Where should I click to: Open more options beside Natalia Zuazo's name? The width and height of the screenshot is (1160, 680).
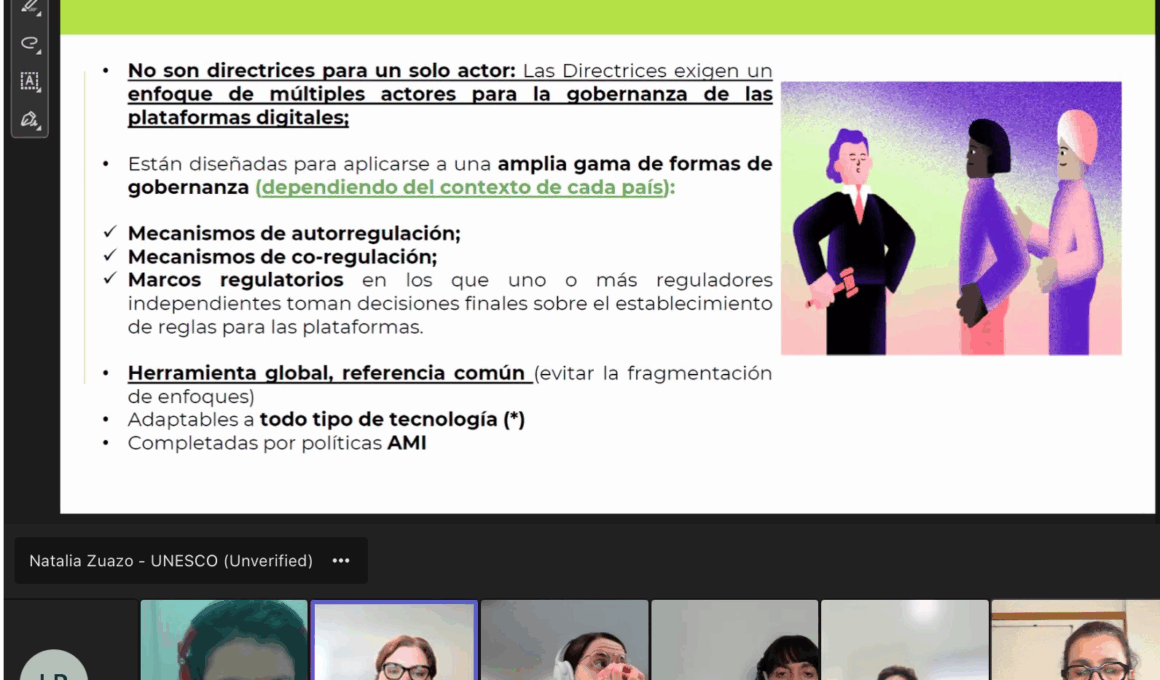pyautogui.click(x=341, y=561)
